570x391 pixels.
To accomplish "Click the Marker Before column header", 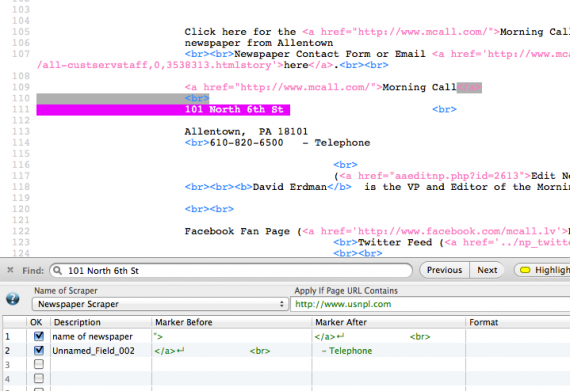I will tap(232, 322).
